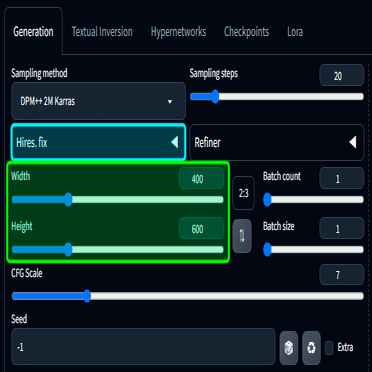
Task: Adjust the Sampling steps slider
Action: pyautogui.click(x=277, y=97)
